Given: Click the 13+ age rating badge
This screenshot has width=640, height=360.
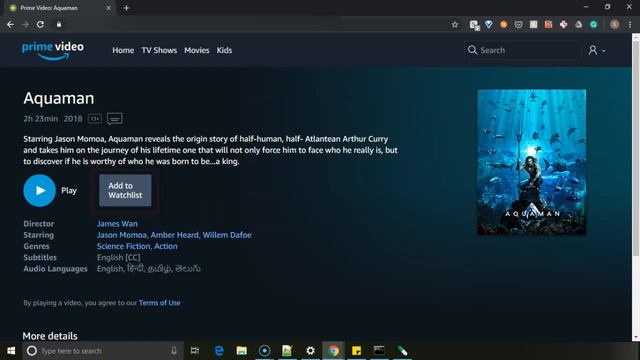Looking at the screenshot, I should pos(95,119).
